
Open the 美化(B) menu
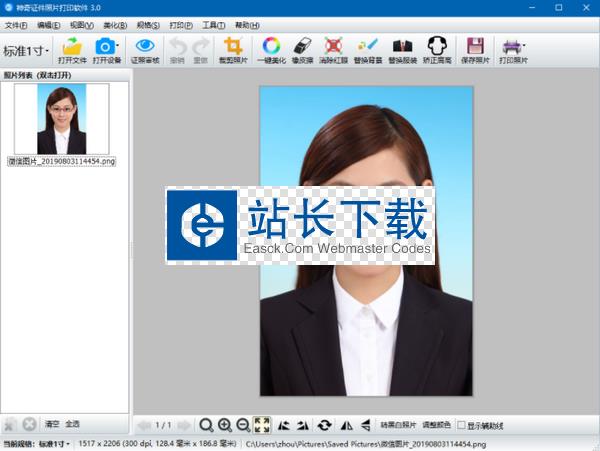pyautogui.click(x=115, y=24)
